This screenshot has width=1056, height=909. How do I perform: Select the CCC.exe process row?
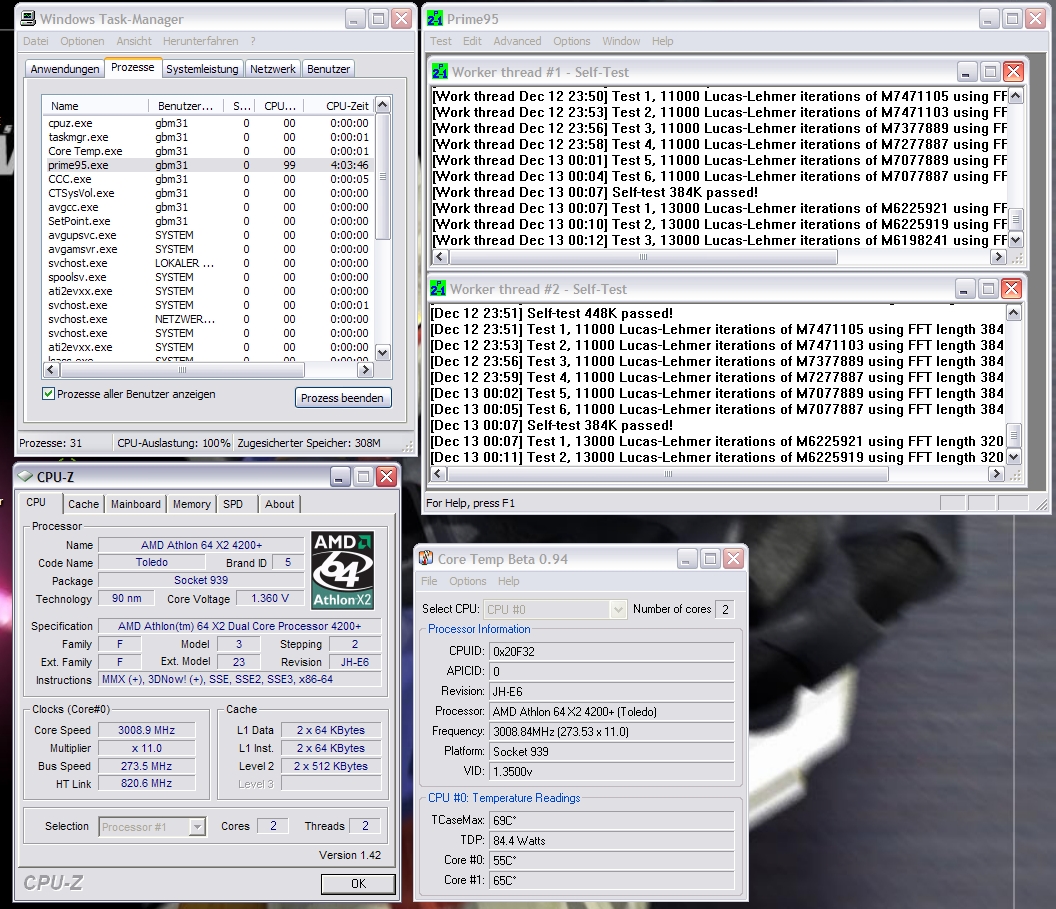208,179
